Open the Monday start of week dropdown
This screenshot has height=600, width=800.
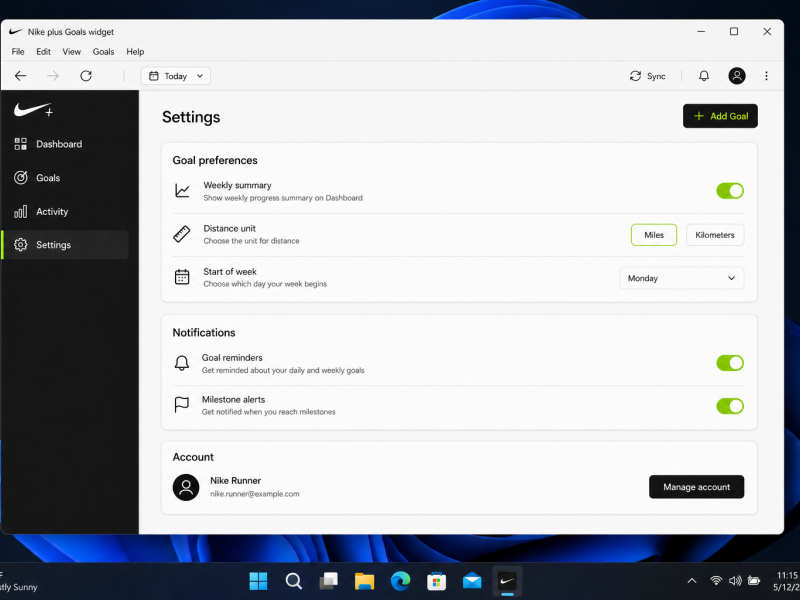(x=682, y=278)
